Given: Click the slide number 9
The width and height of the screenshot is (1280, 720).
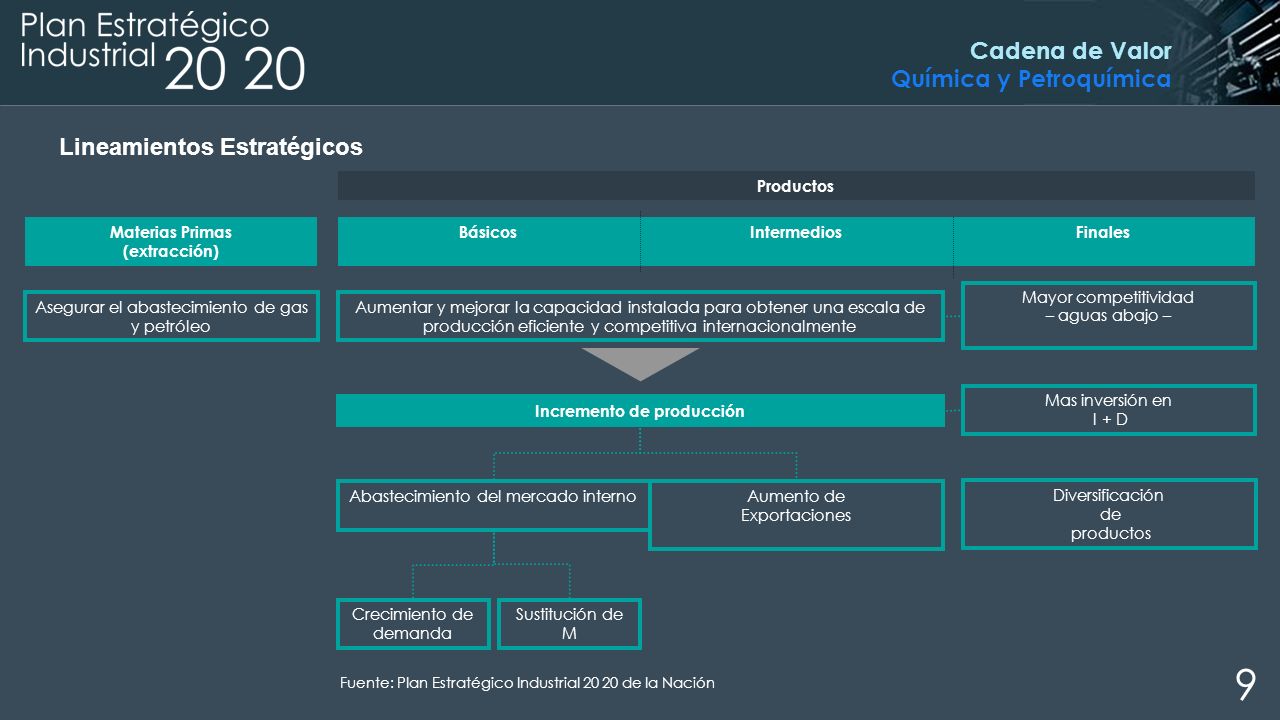Looking at the screenshot, I should pos(1245,684).
